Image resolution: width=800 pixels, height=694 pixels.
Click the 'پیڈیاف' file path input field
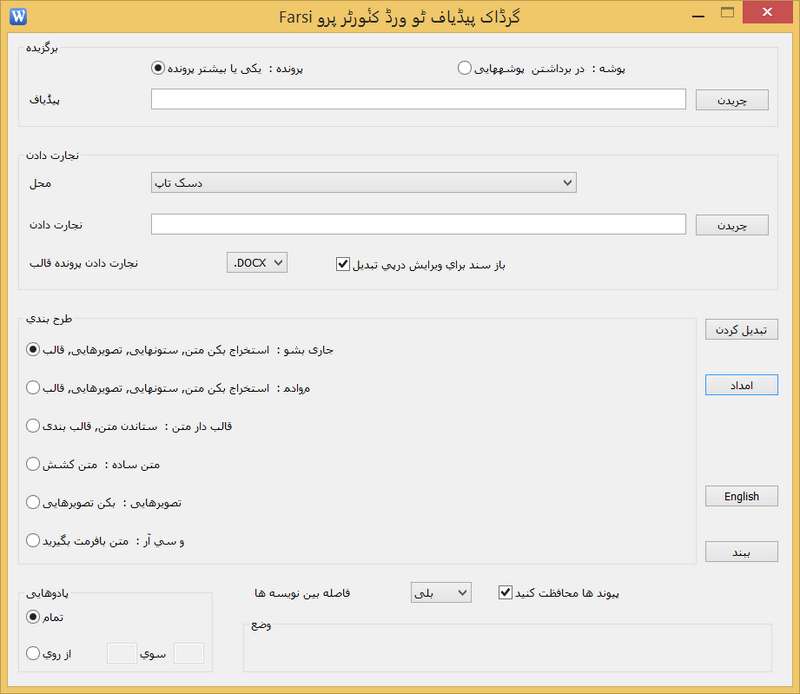click(x=418, y=99)
